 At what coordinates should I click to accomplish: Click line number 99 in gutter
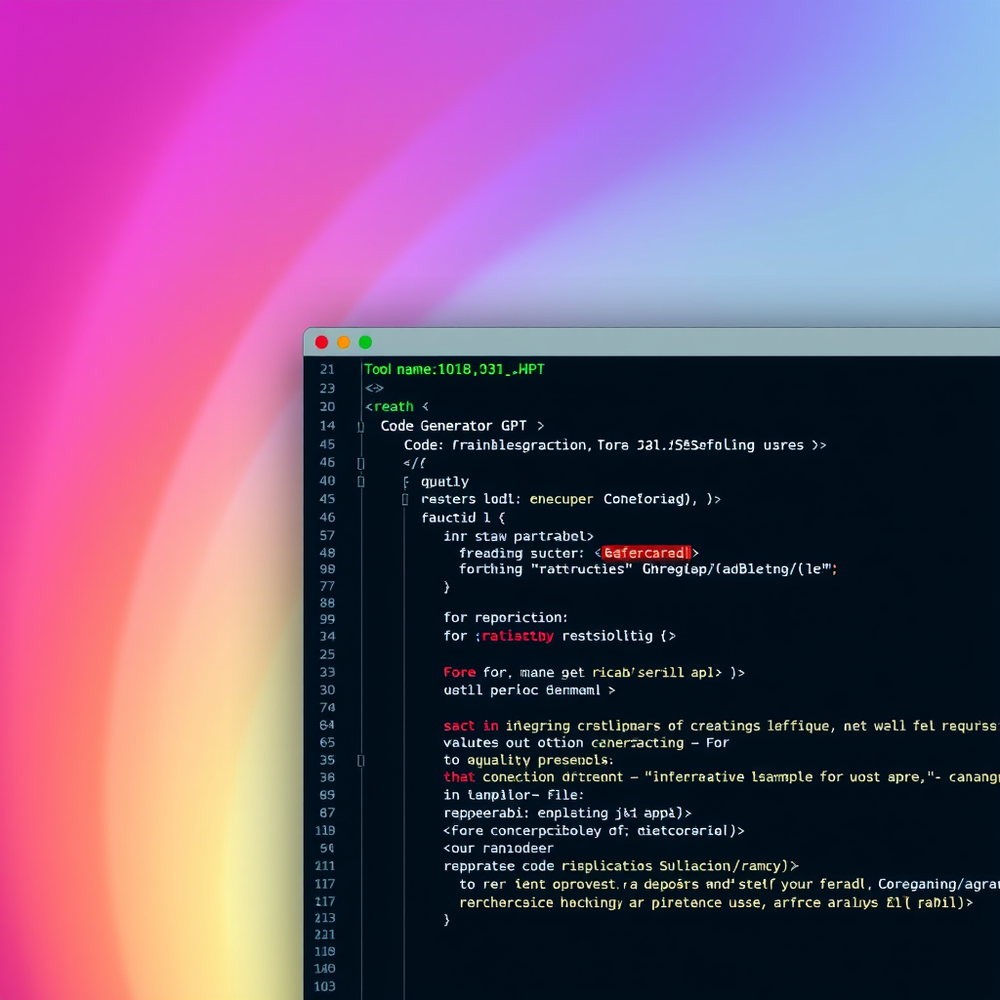click(327, 619)
